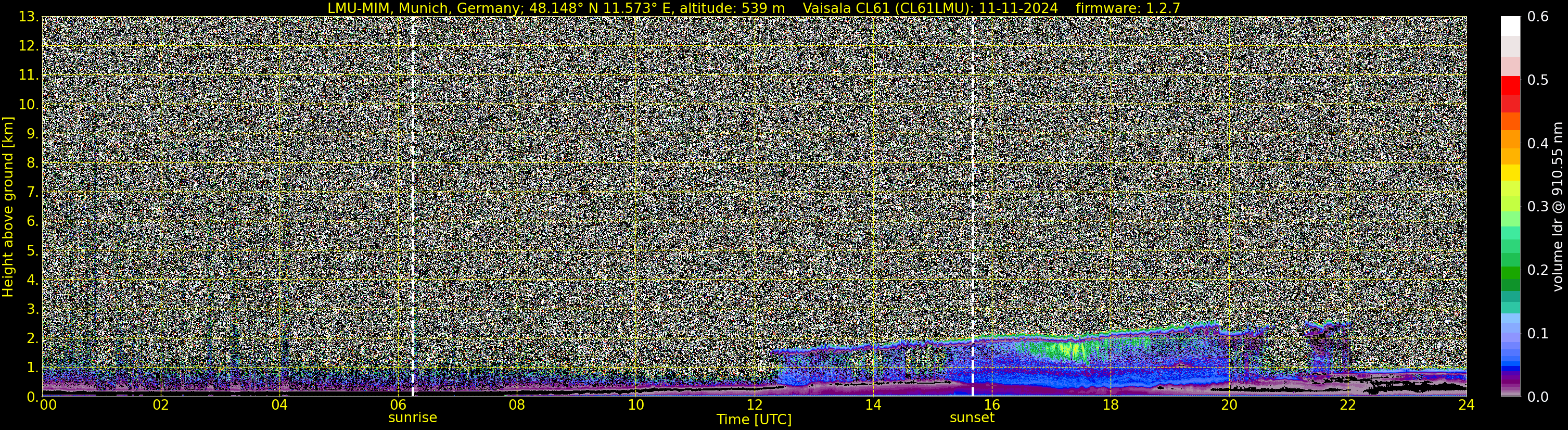Select "Vaisala CL61 (CL61LMU): 11-11-2024" in the title
This screenshot has height=430, width=1568.
coord(930,8)
